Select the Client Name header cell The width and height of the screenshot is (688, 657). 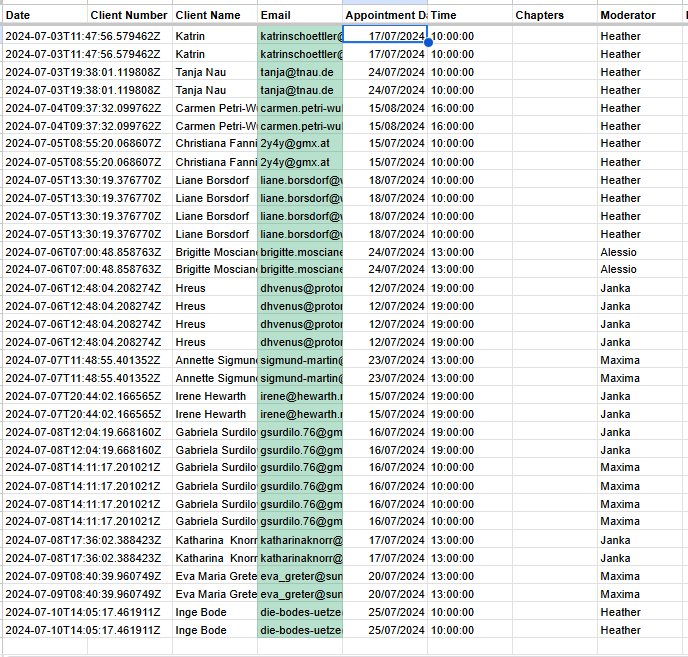(x=215, y=15)
